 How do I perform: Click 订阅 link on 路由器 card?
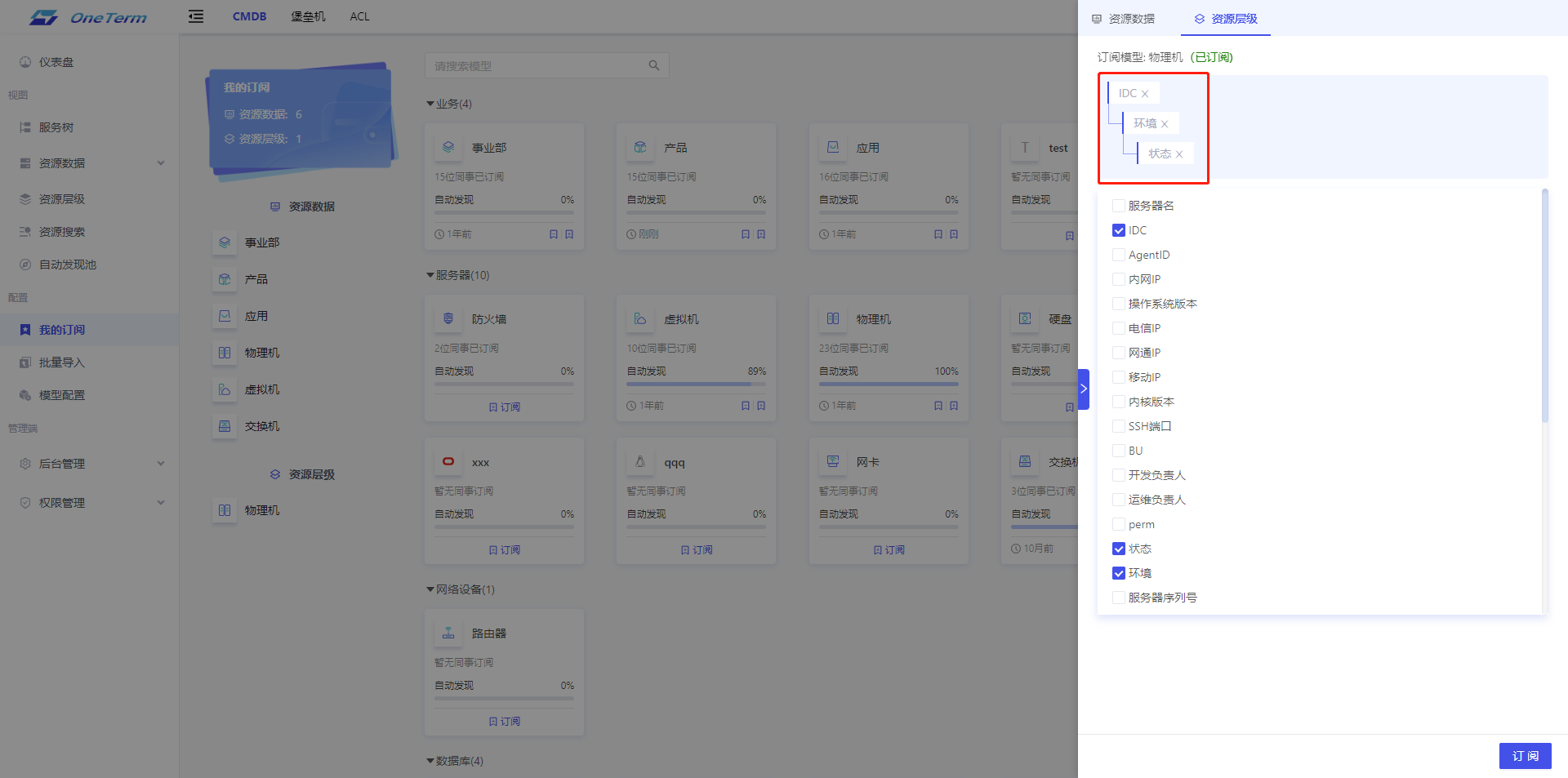pyautogui.click(x=505, y=722)
